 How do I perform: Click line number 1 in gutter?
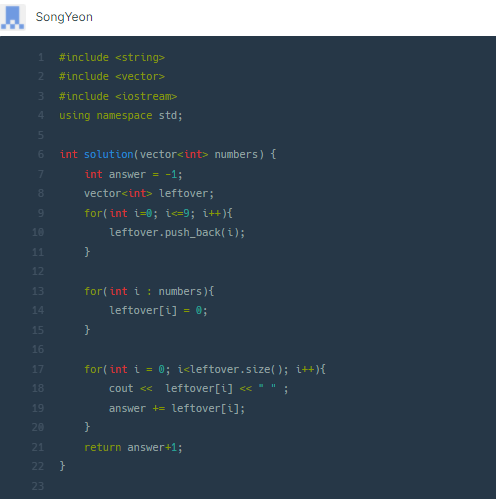[41, 57]
